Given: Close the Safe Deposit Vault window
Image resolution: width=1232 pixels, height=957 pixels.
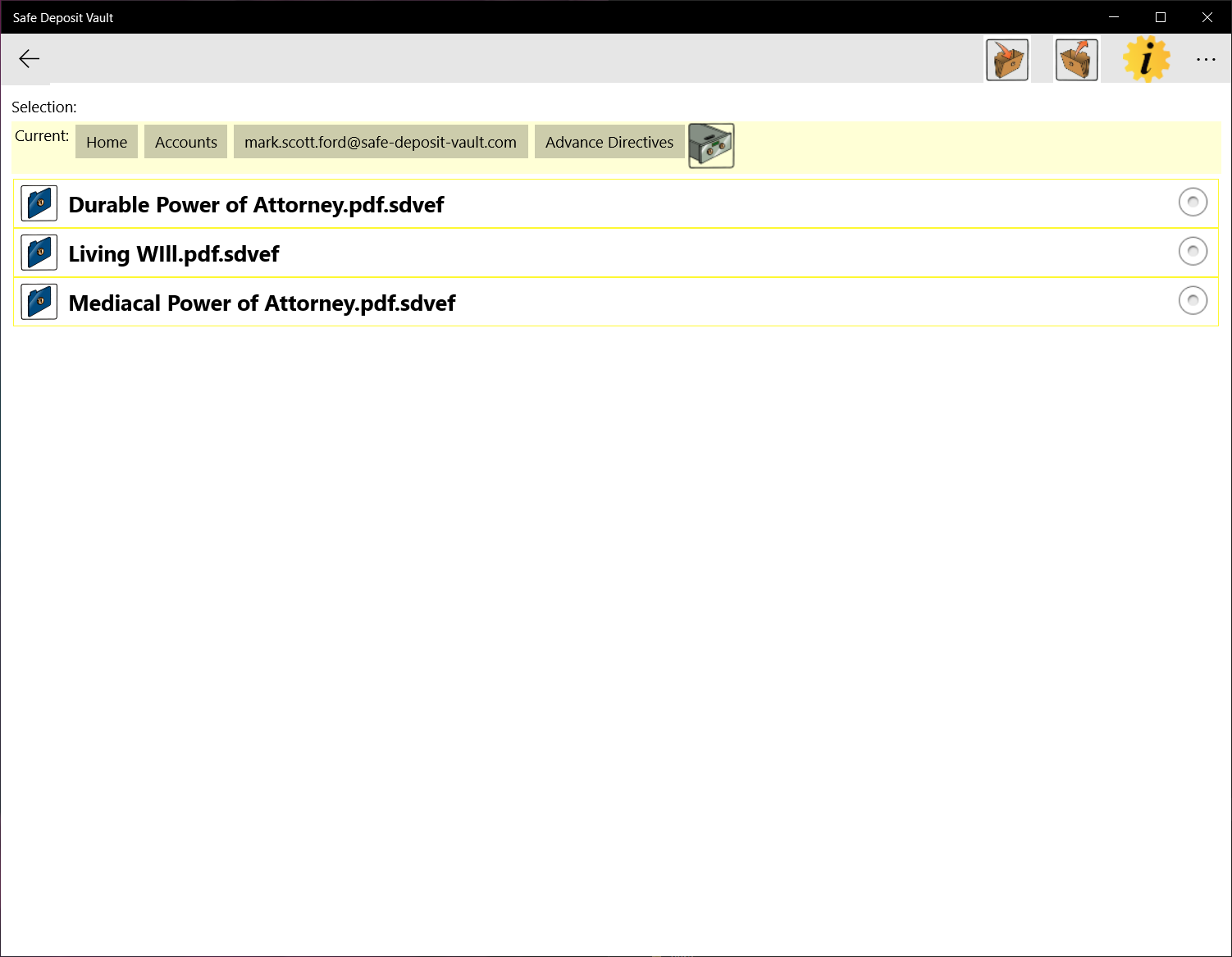Looking at the screenshot, I should (1207, 17).
